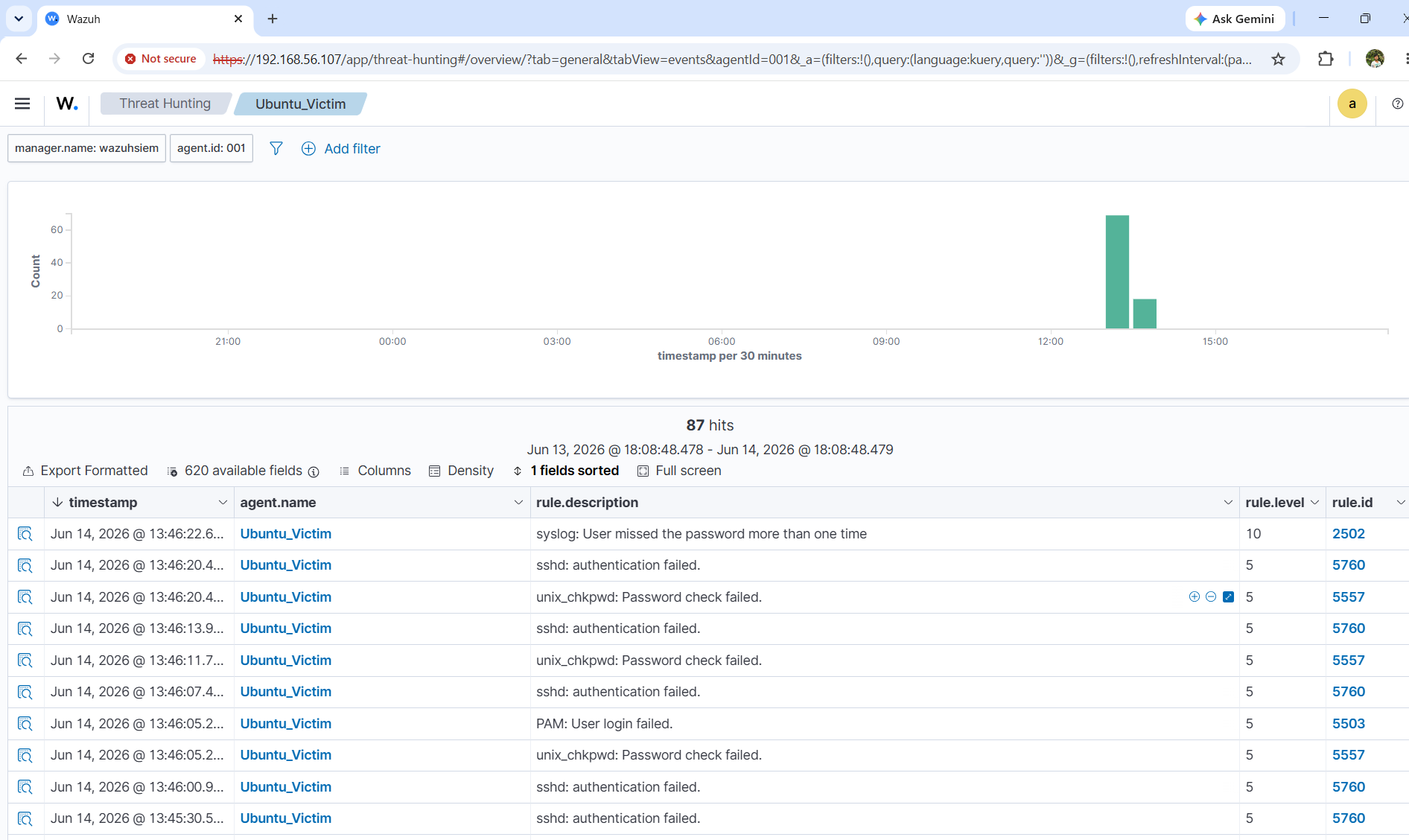The image size is (1409, 840).
Task: Open Chrome profile avatar
Action: pos(1375,59)
